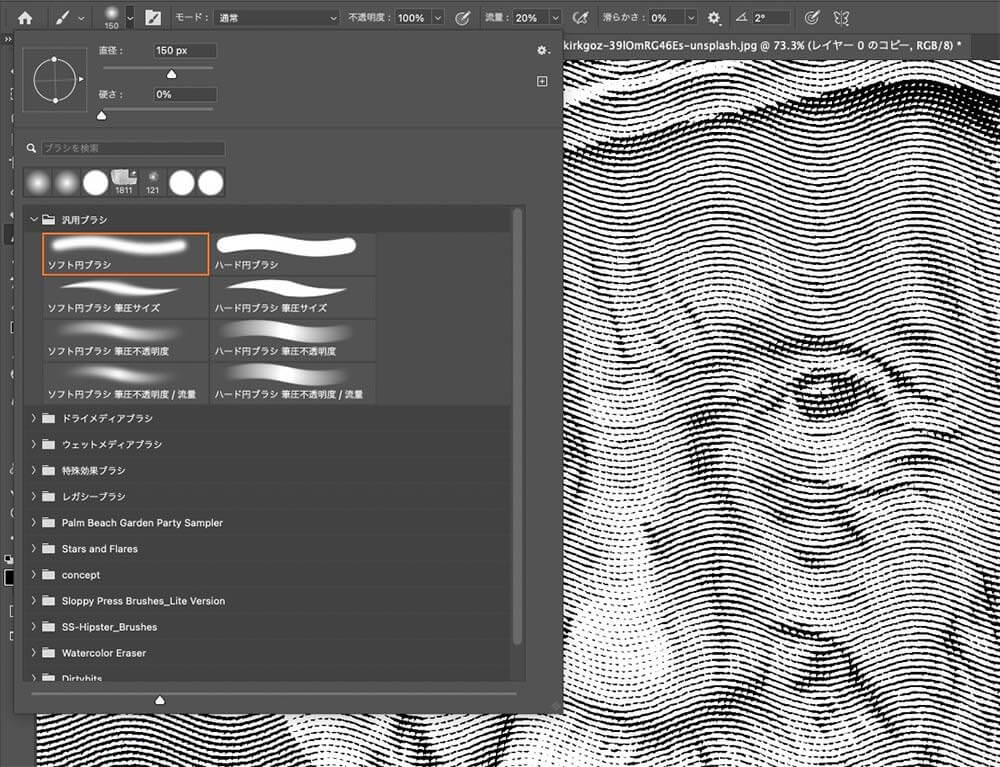Screen dimensions: 1000x767
Task: Click the 不透明度 100% value field
Action: pyautogui.click(x=413, y=18)
